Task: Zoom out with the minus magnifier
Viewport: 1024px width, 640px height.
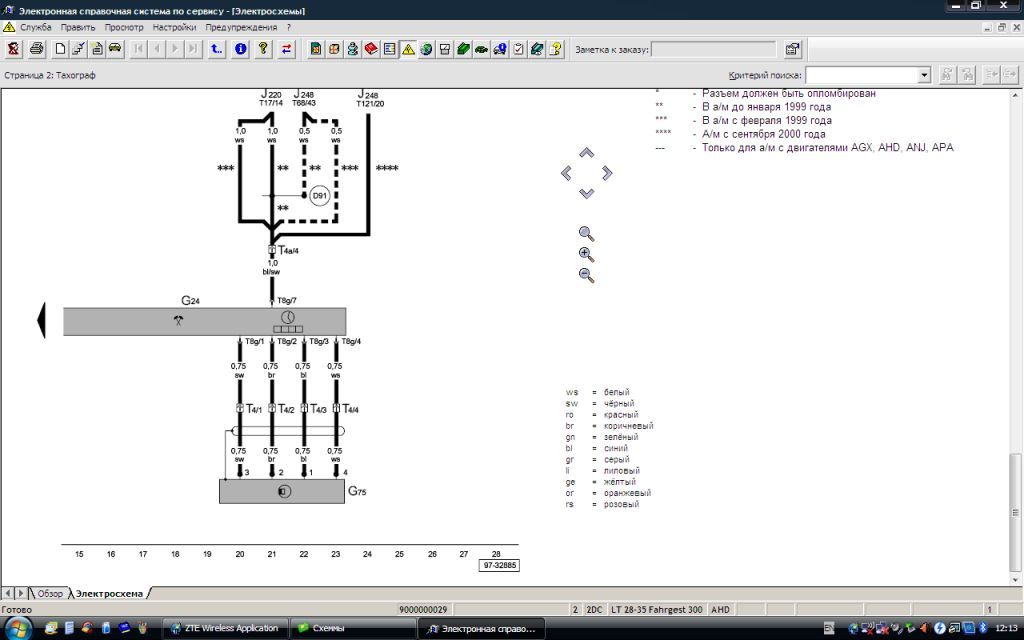Action: [x=586, y=275]
